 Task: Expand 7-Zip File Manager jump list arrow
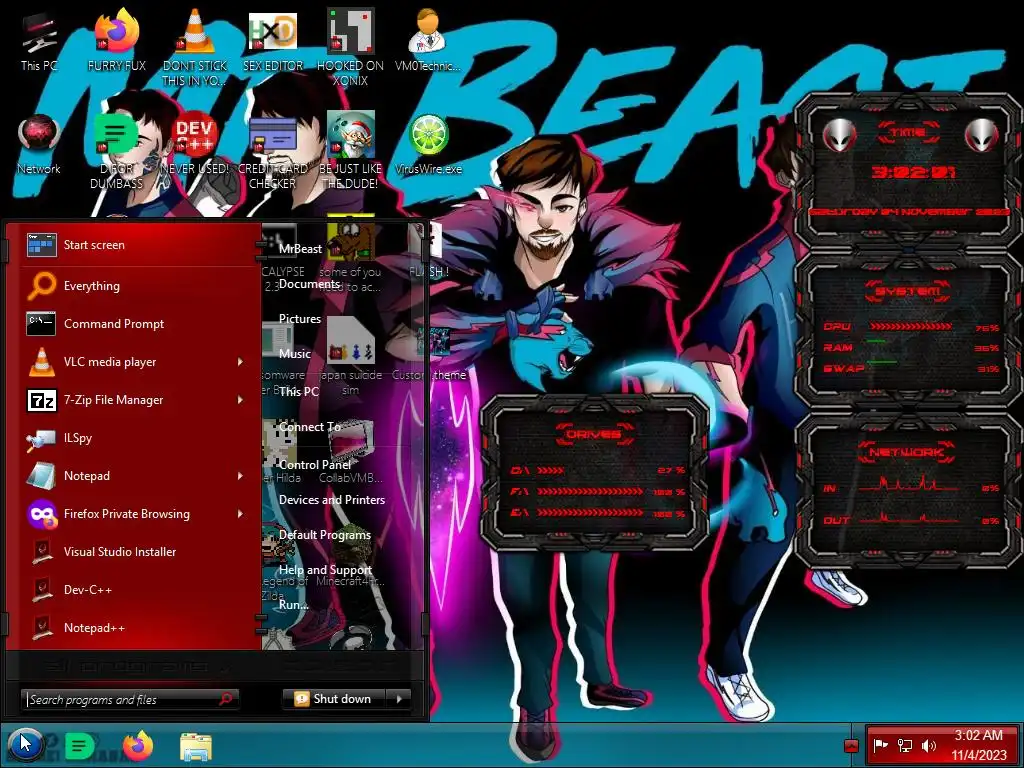click(x=240, y=399)
